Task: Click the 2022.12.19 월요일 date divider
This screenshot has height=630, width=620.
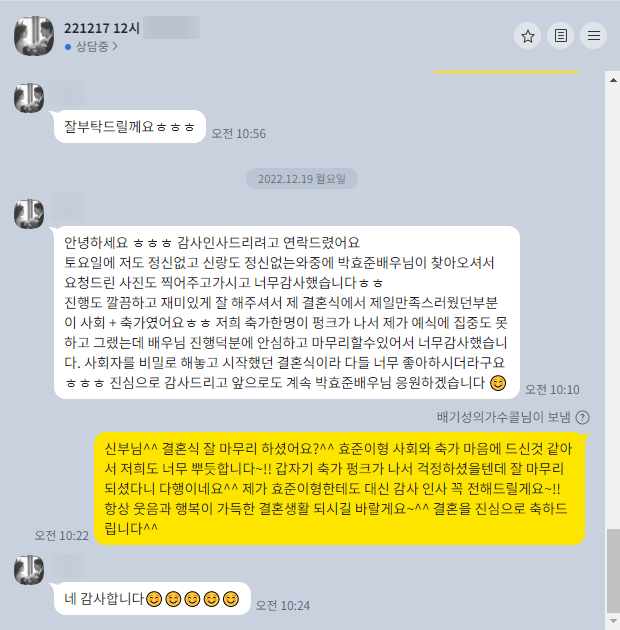Action: (302, 179)
